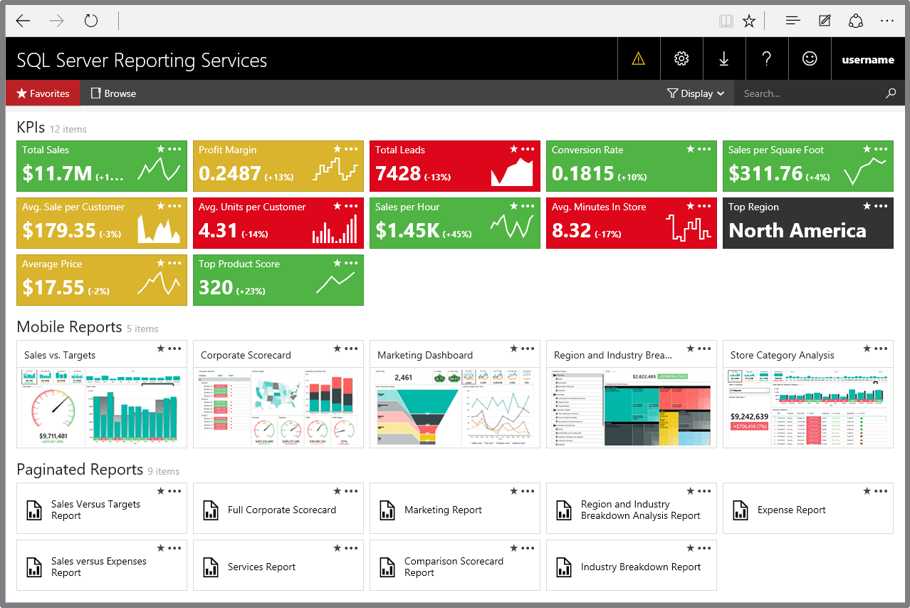Image resolution: width=910 pixels, height=608 pixels.
Task: Open the username account menu
Action: (x=868, y=59)
